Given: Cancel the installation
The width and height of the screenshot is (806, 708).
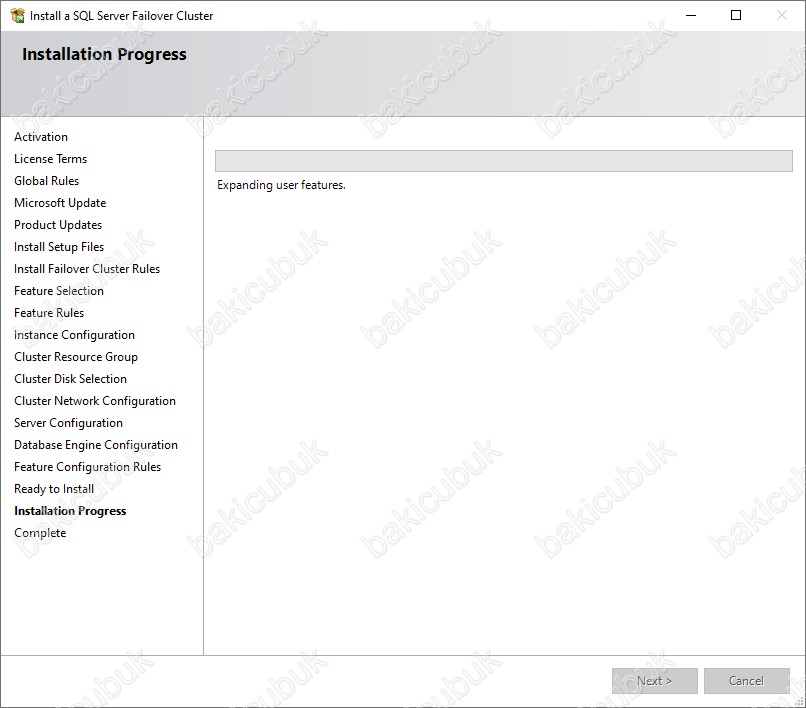Looking at the screenshot, I should (x=746, y=681).
